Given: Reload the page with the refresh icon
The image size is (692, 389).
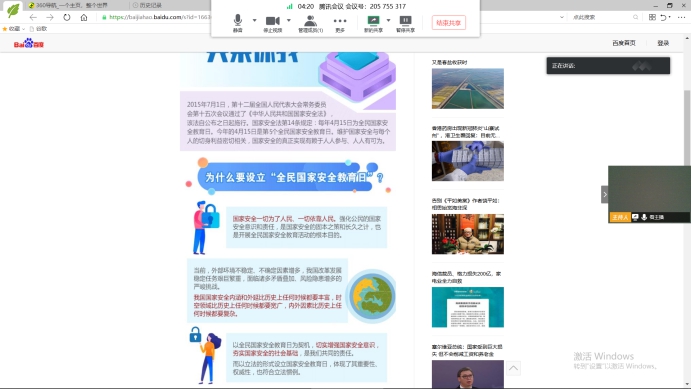Looking at the screenshot, I should 67,17.
